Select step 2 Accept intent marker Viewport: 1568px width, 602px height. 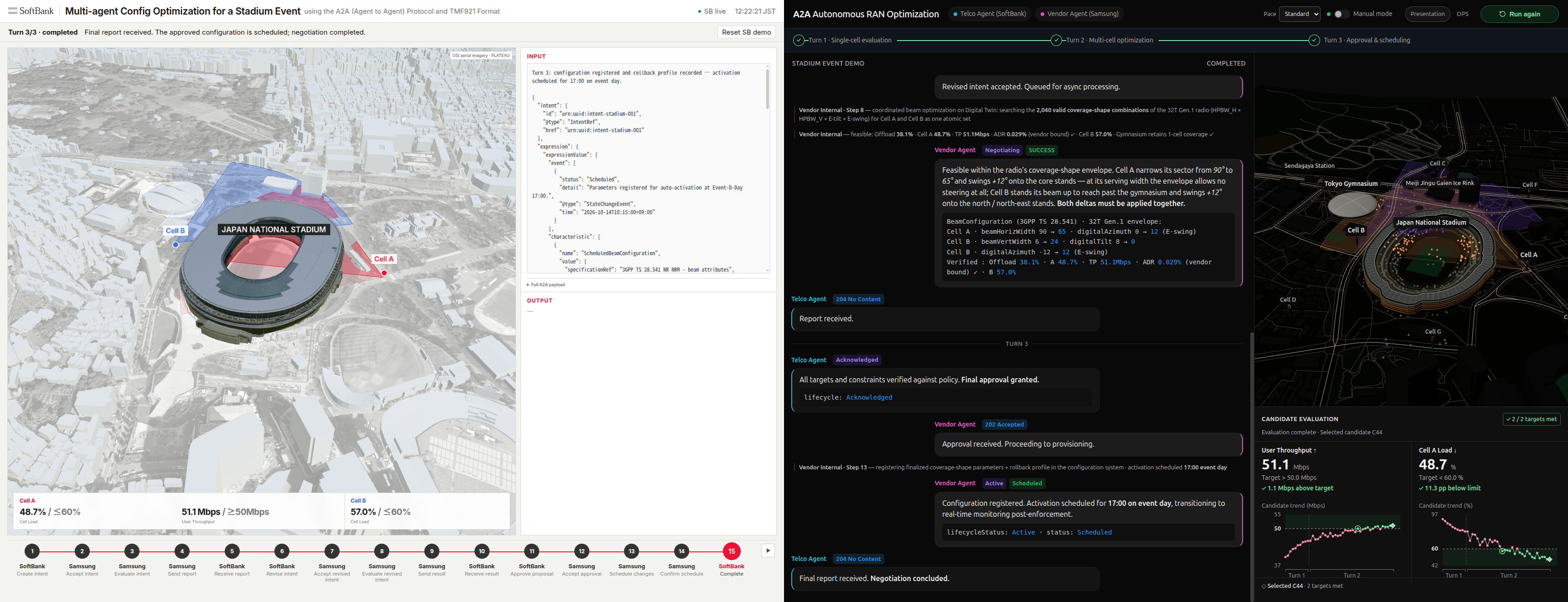(x=82, y=551)
